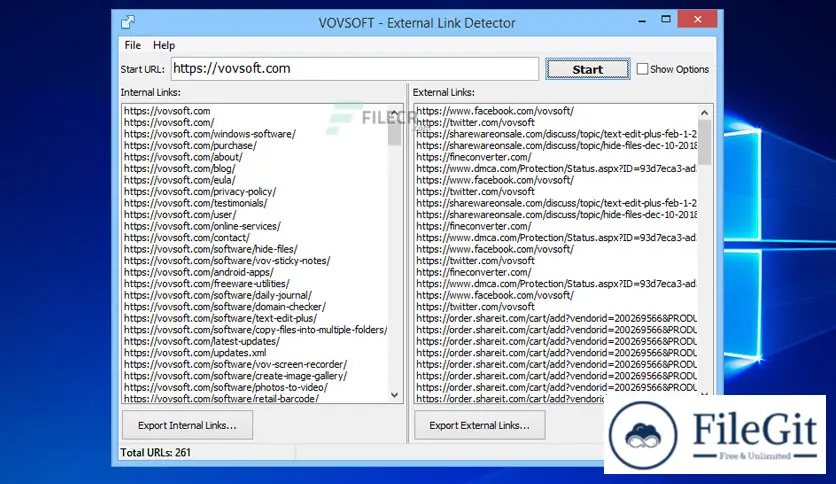Select internal link vovsoft.com/software/vov-screen-recorder/
Viewport: 836px width, 484px height.
[x=235, y=365]
